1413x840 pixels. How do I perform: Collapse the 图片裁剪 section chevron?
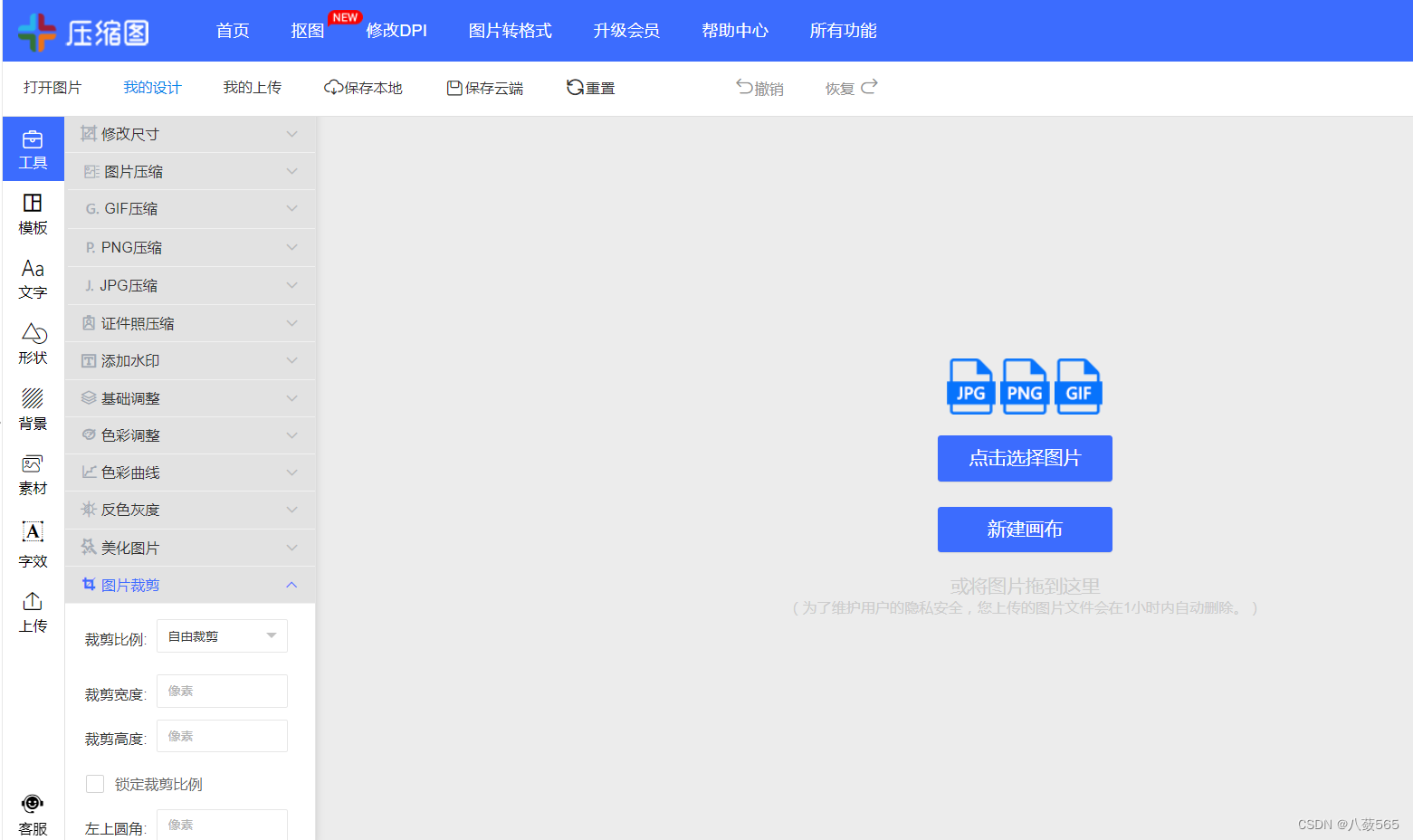click(291, 585)
